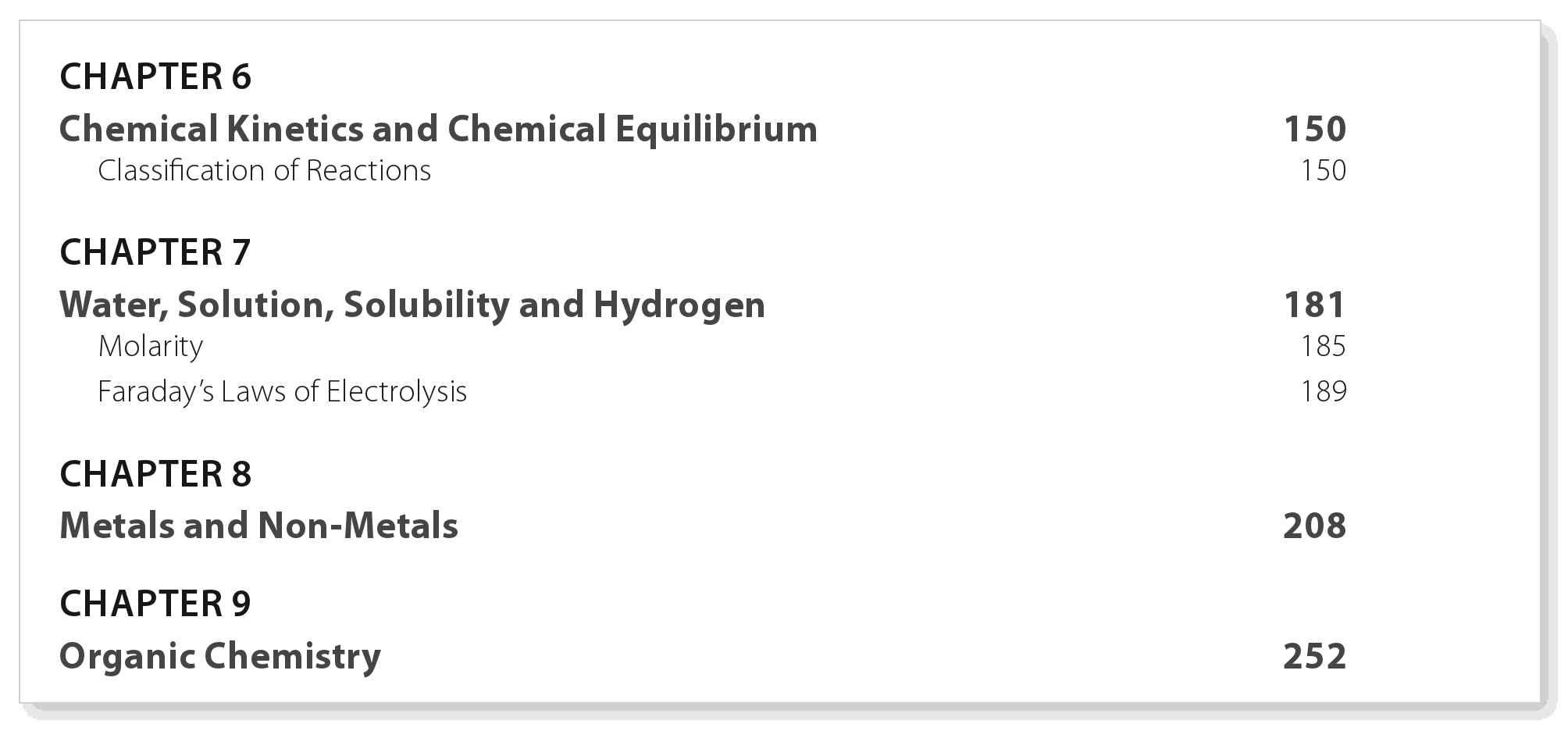
Task: Go to page number 208
Action: click(x=1315, y=526)
